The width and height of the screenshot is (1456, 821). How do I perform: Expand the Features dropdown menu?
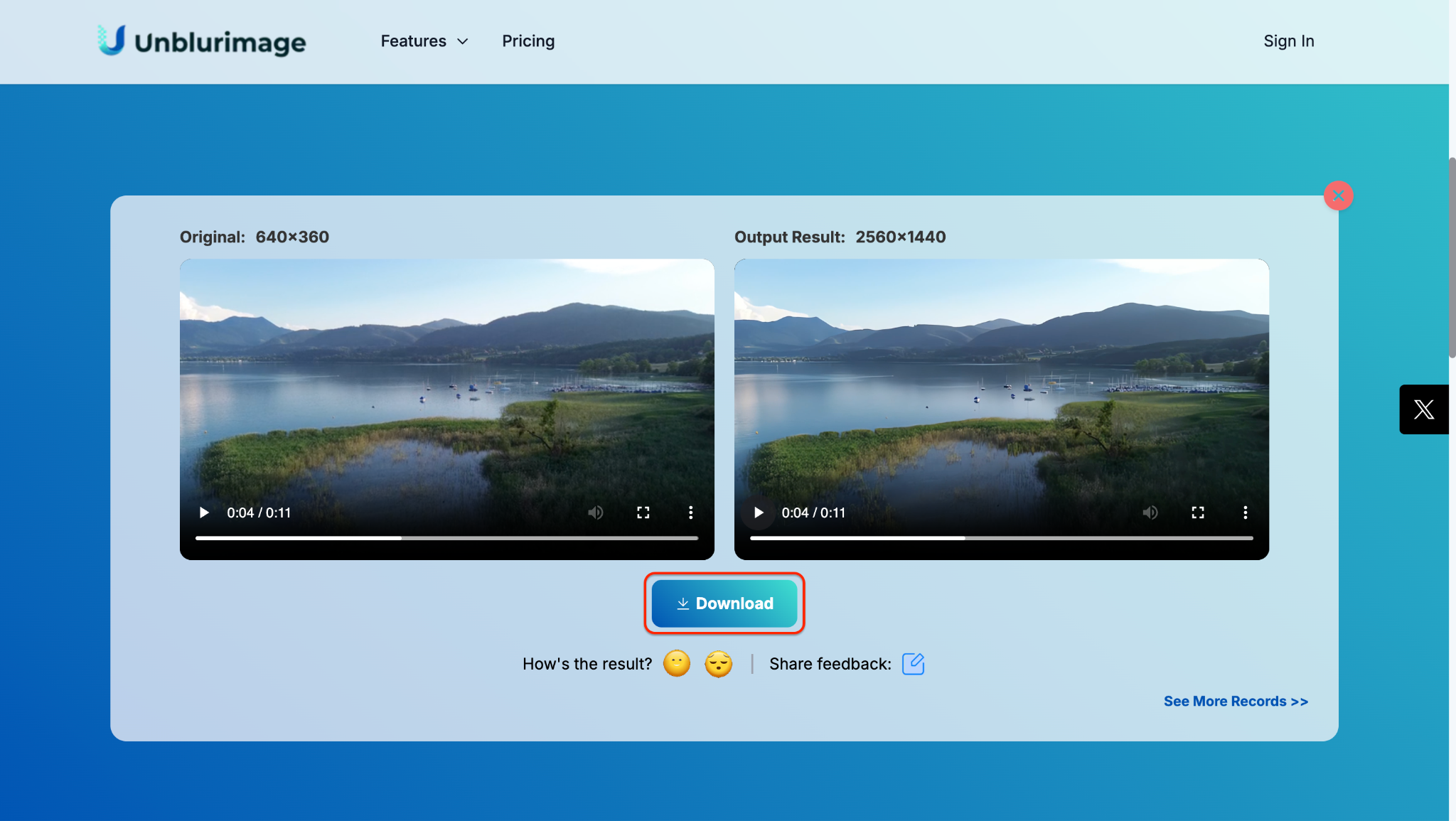coord(424,41)
